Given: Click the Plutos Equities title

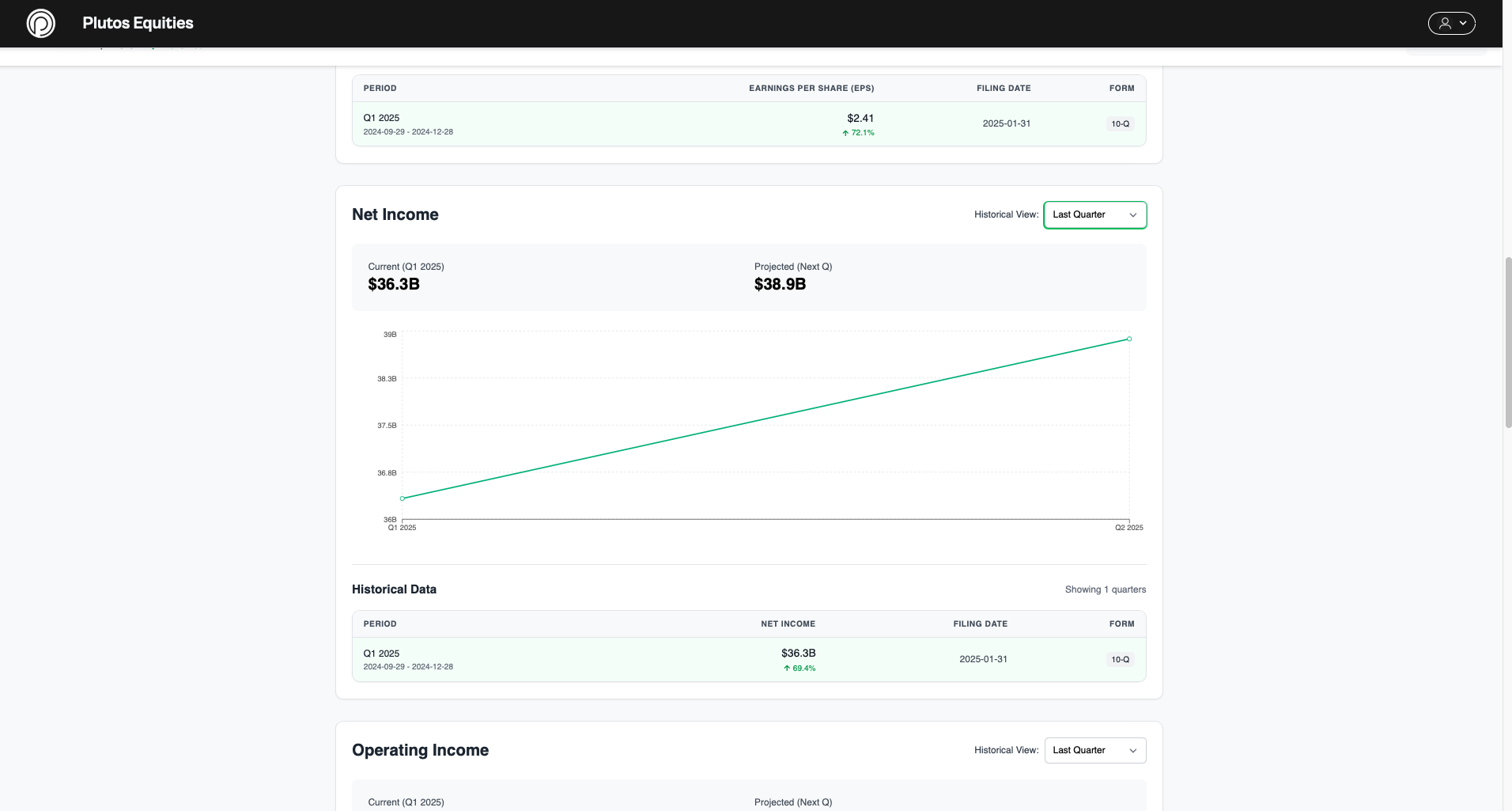Looking at the screenshot, I should tap(138, 23).
